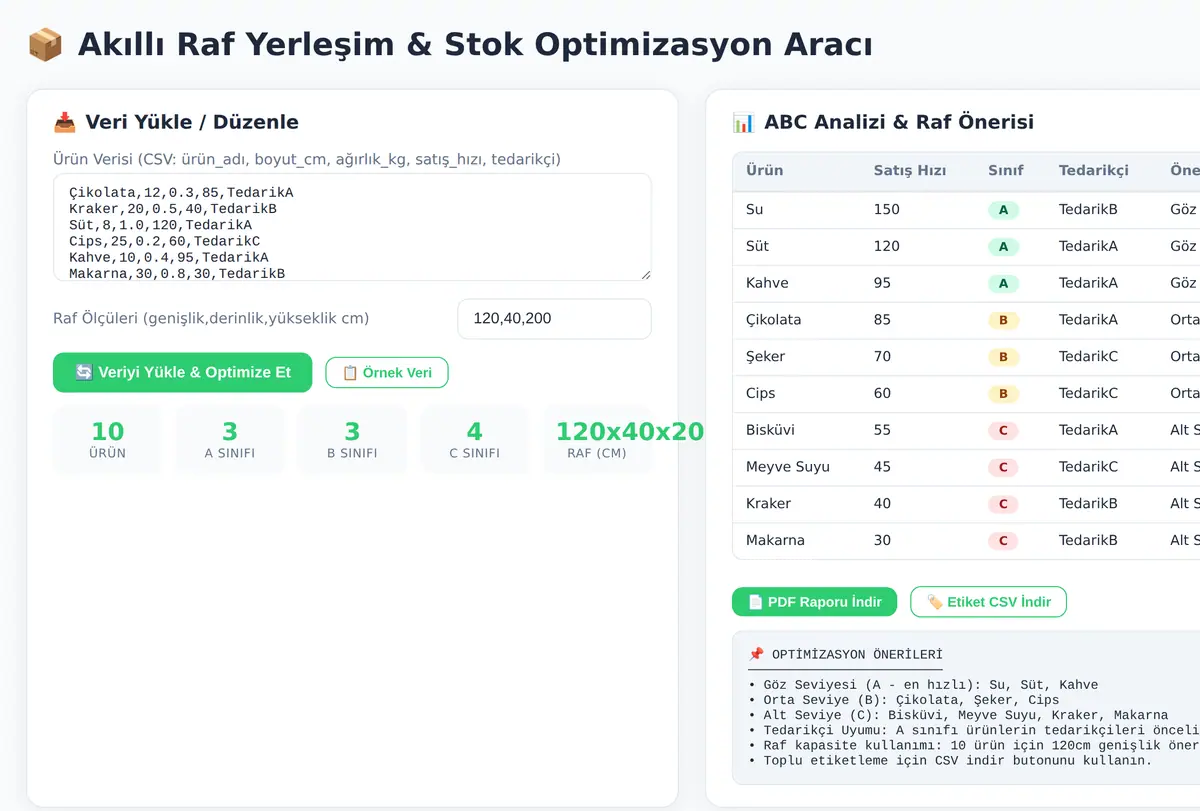Viewport: 1200px width, 811px height.
Task: Click the pushpin icon by Optimizasyon Önerileri
Action: tap(756, 654)
